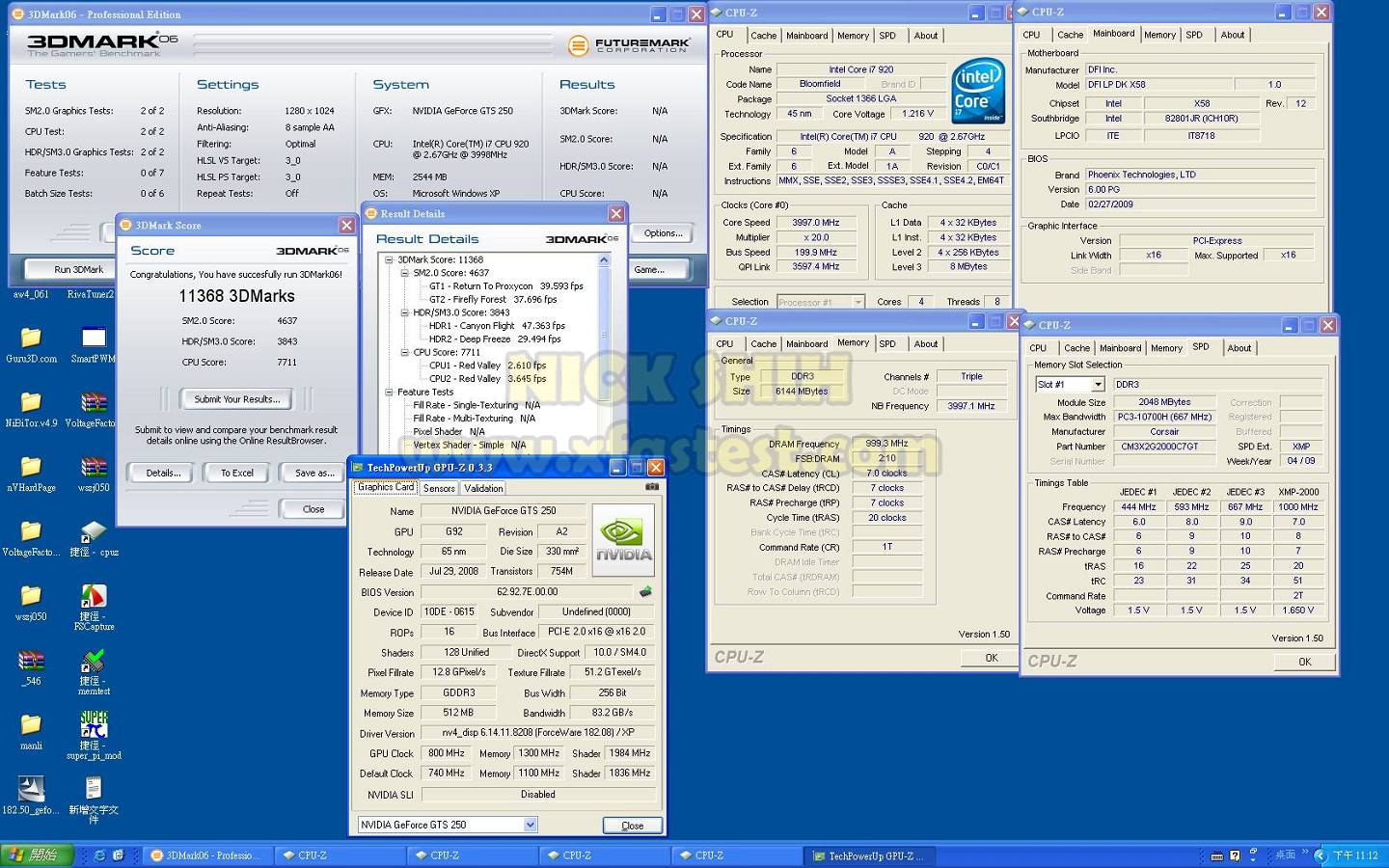
Task: Click the Save as... button
Action: click(x=314, y=473)
